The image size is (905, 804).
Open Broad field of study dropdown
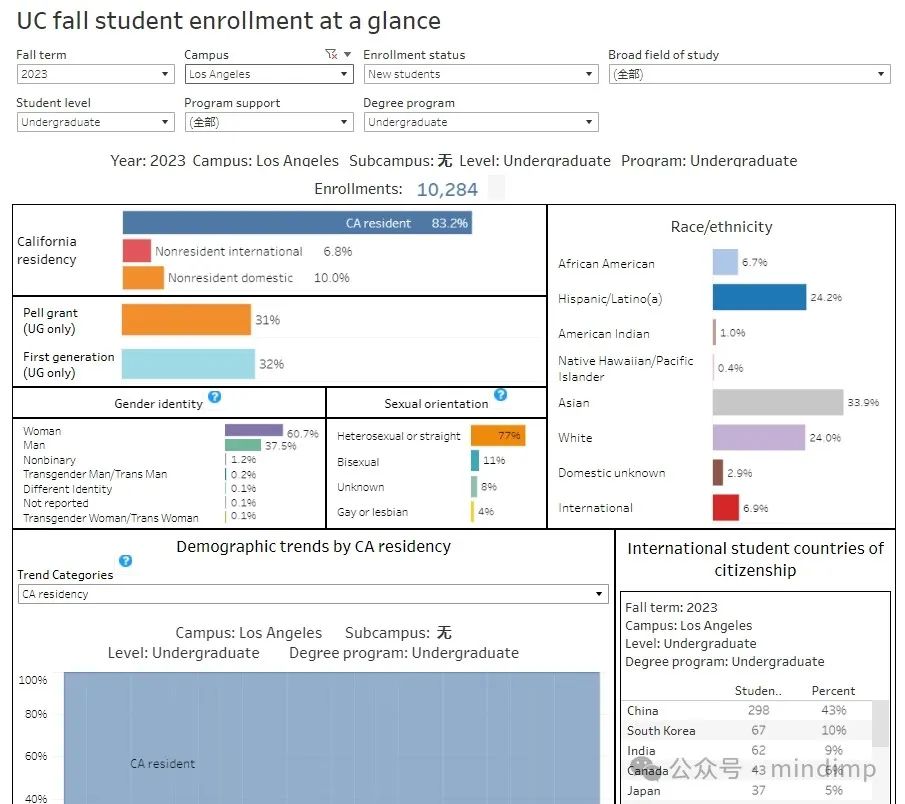[x=749, y=74]
